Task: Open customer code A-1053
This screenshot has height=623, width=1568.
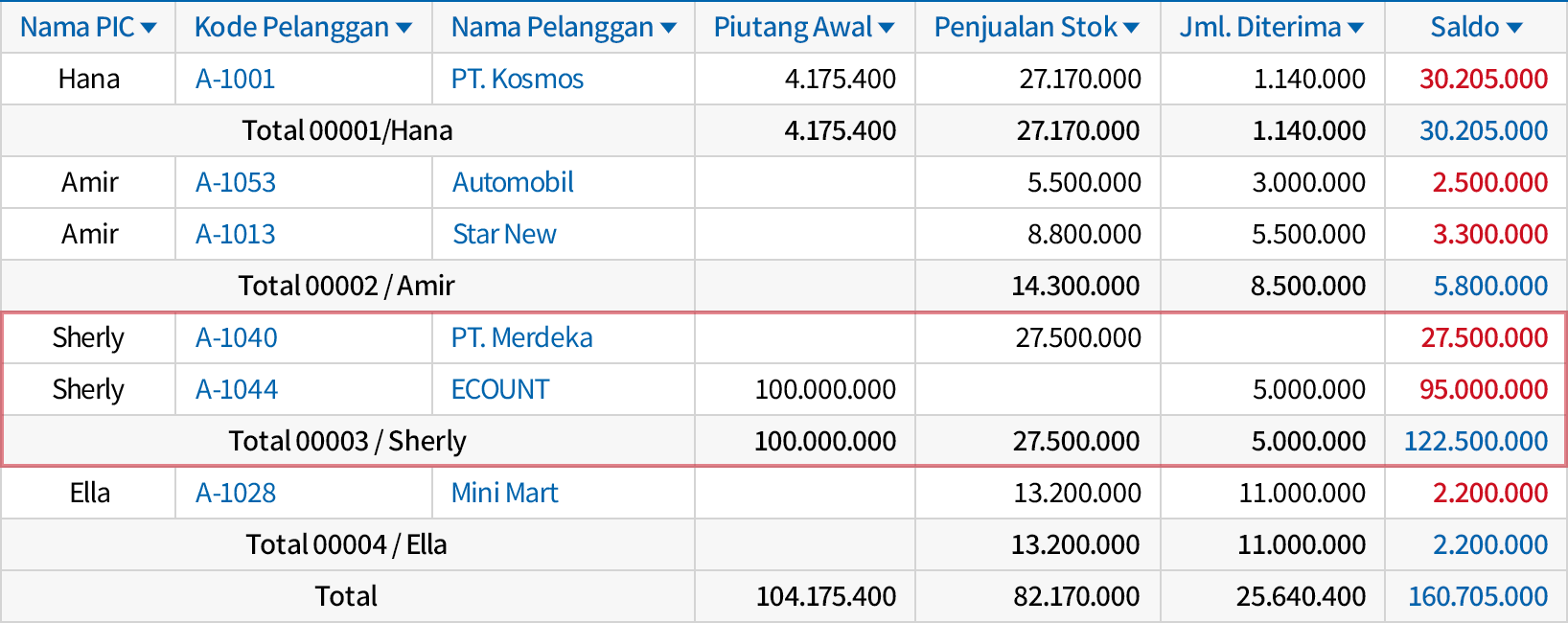Action: [236, 183]
